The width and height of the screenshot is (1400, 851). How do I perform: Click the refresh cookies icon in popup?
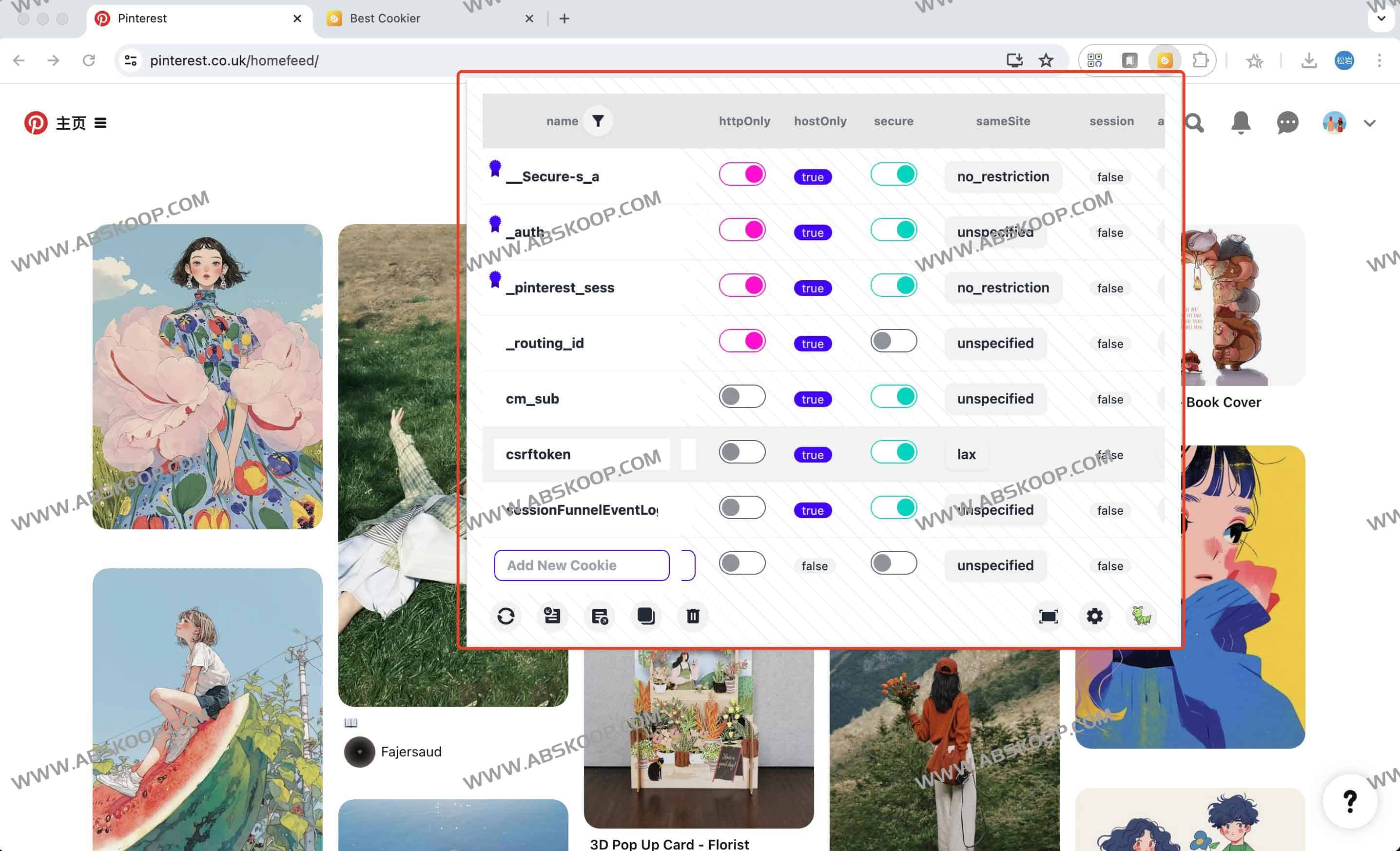(x=506, y=616)
